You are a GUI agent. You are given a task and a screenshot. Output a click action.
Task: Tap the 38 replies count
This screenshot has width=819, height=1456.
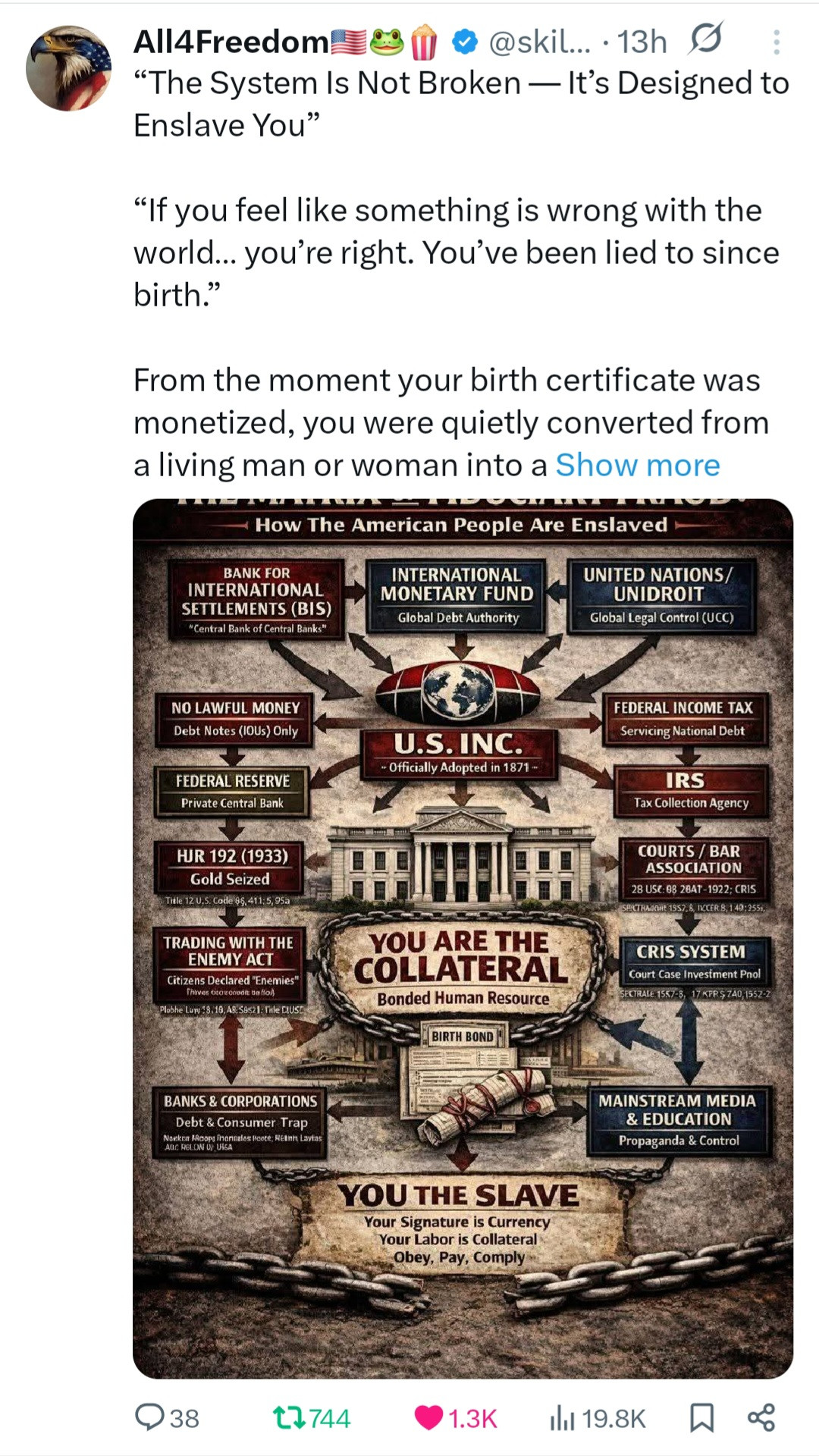point(184,1418)
